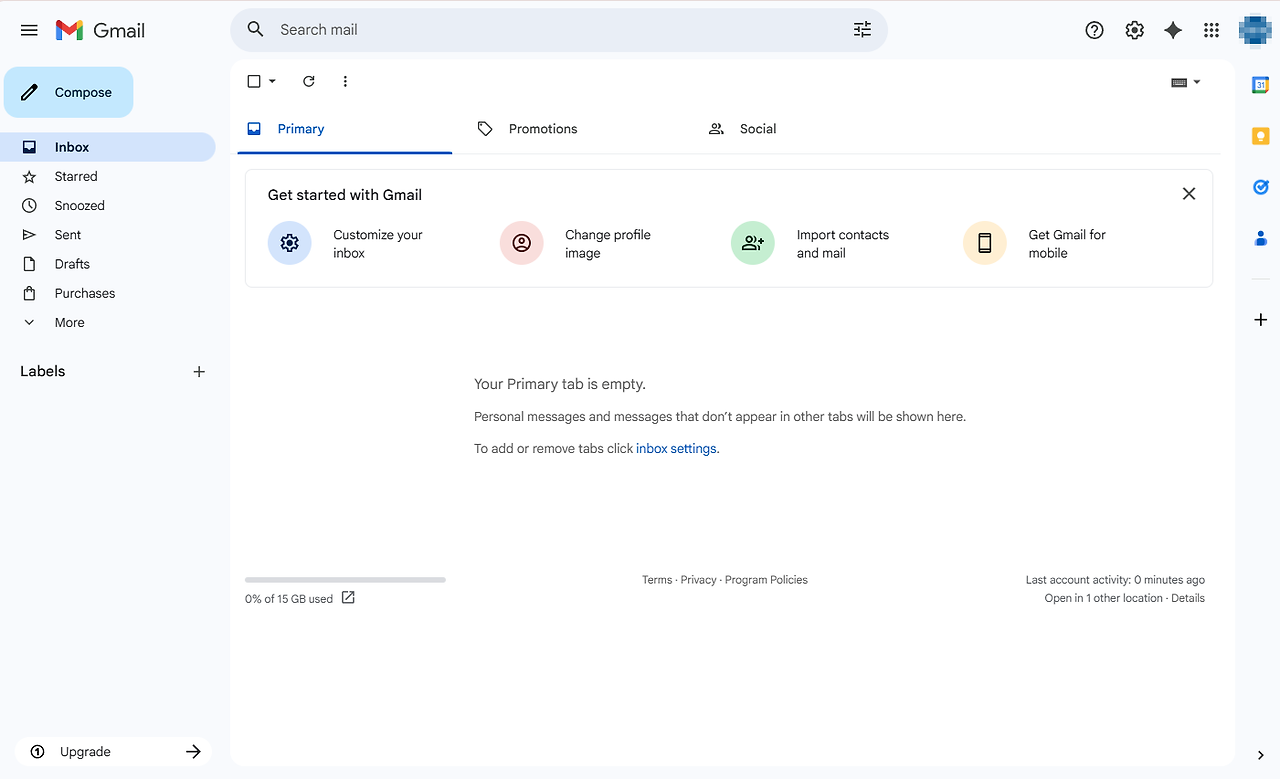Open the Google apps grid

tap(1211, 30)
